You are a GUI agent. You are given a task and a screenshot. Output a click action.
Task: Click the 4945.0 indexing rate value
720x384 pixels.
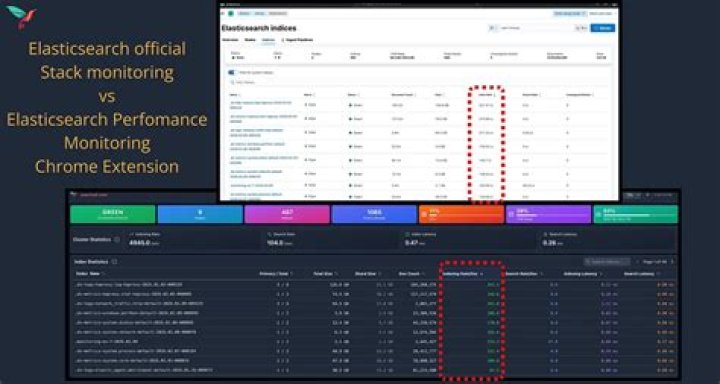coord(141,243)
